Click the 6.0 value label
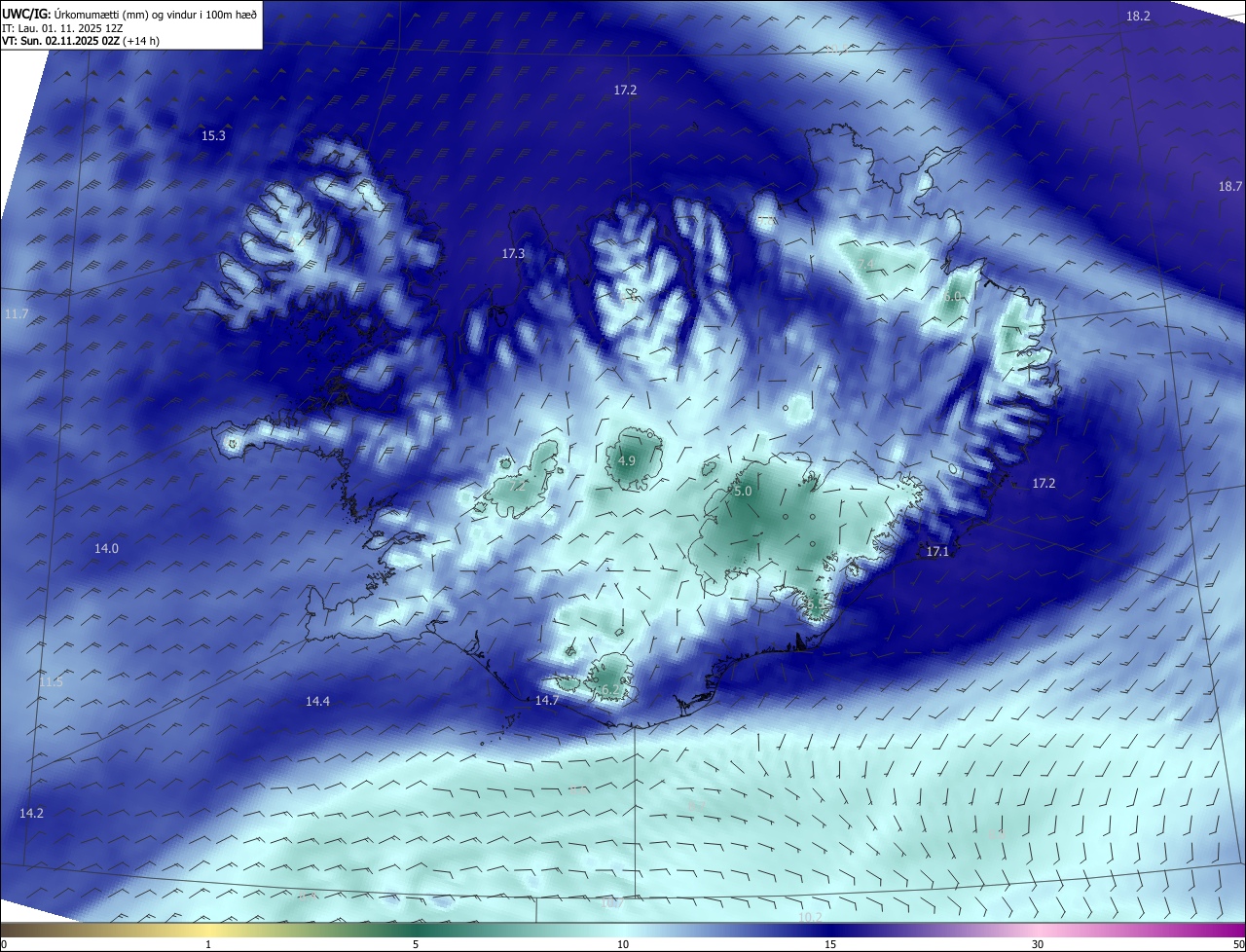This screenshot has width=1246, height=952. point(952,296)
